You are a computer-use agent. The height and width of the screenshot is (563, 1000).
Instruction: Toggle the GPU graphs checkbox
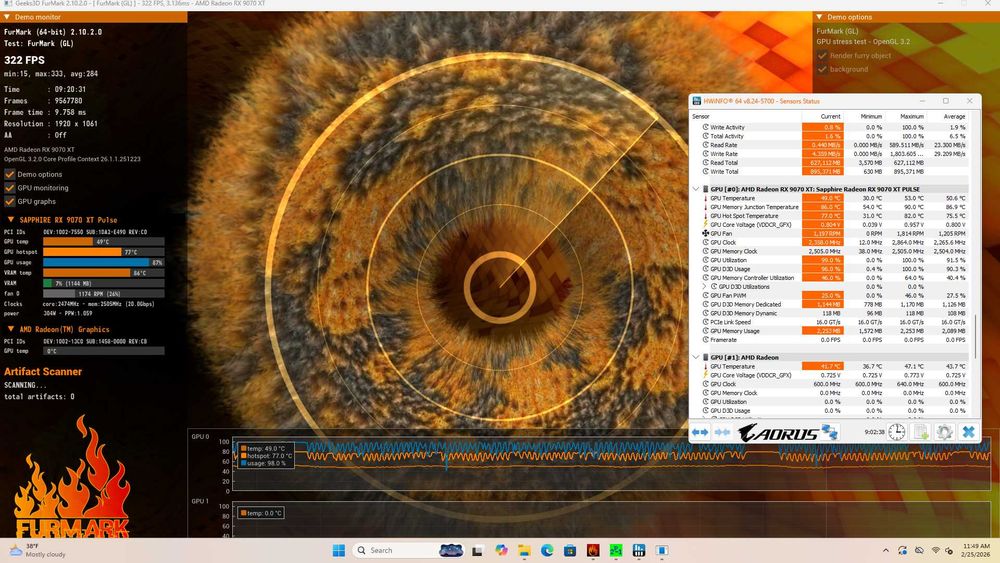click(x=10, y=201)
